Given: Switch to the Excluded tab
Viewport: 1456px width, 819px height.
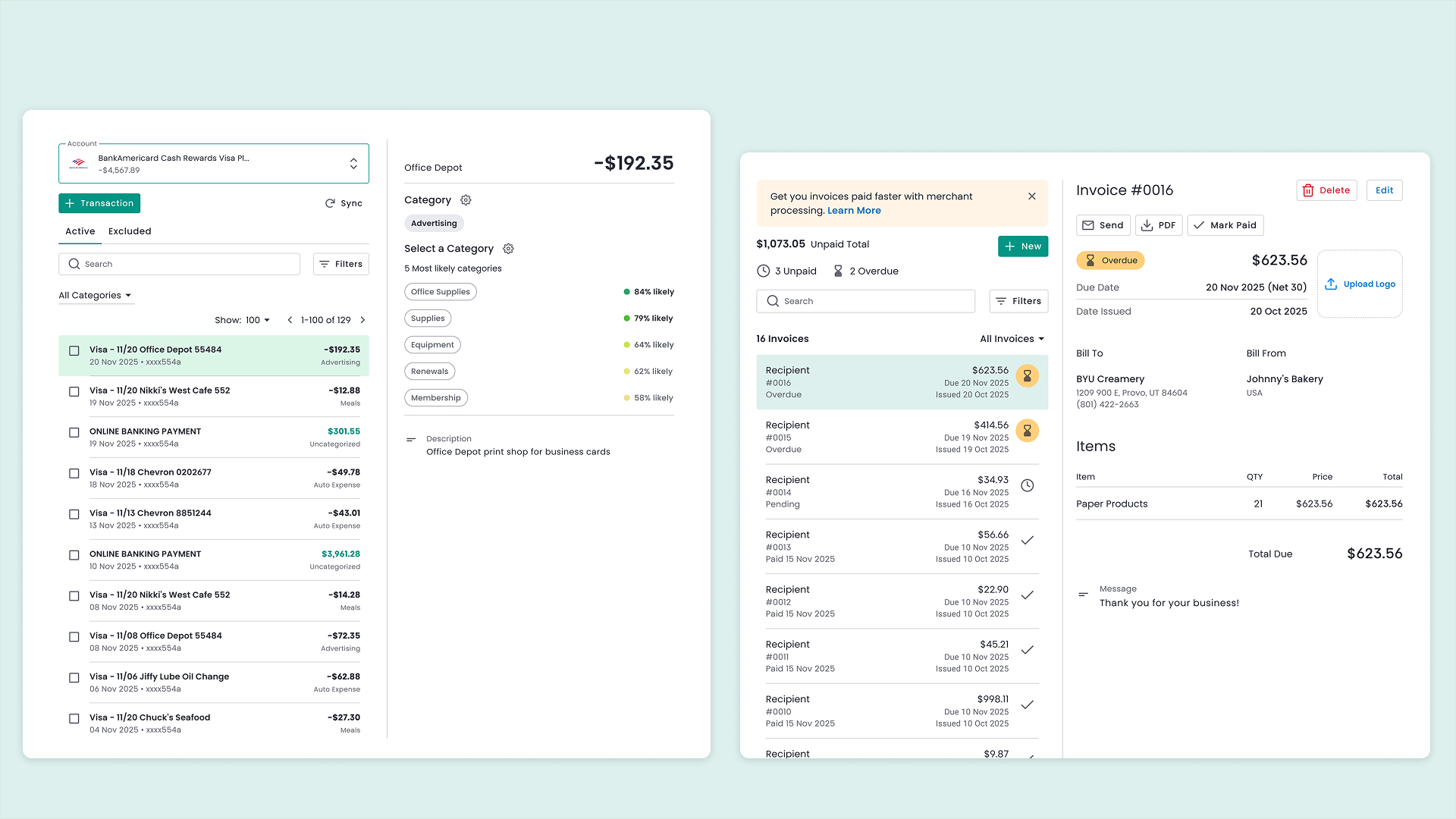Looking at the screenshot, I should 130,231.
